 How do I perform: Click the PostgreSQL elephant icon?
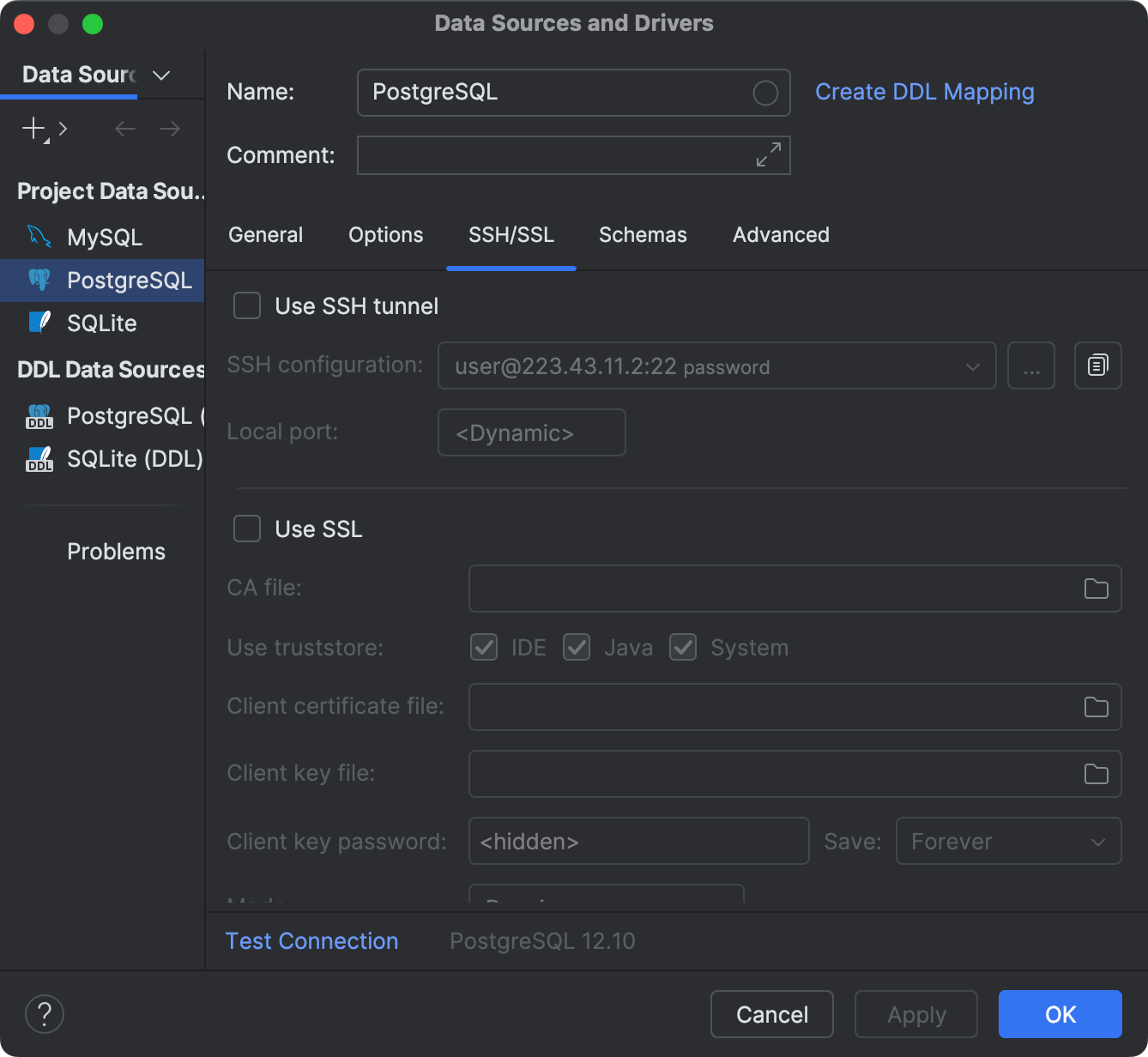[x=38, y=280]
